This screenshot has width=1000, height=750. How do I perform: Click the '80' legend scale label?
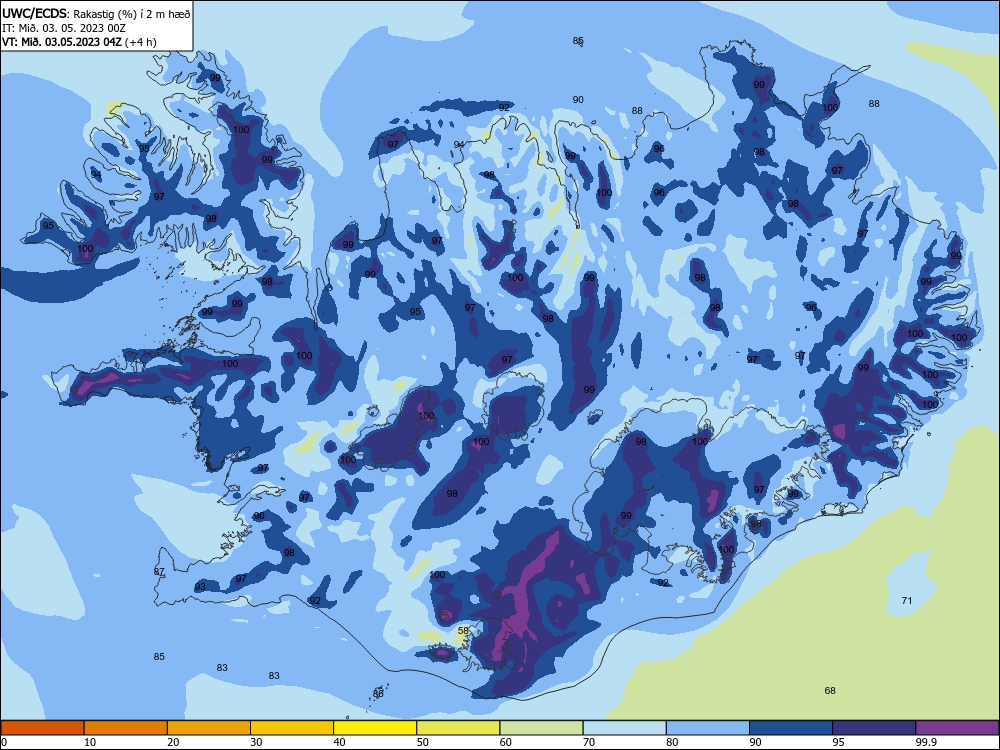coord(672,742)
